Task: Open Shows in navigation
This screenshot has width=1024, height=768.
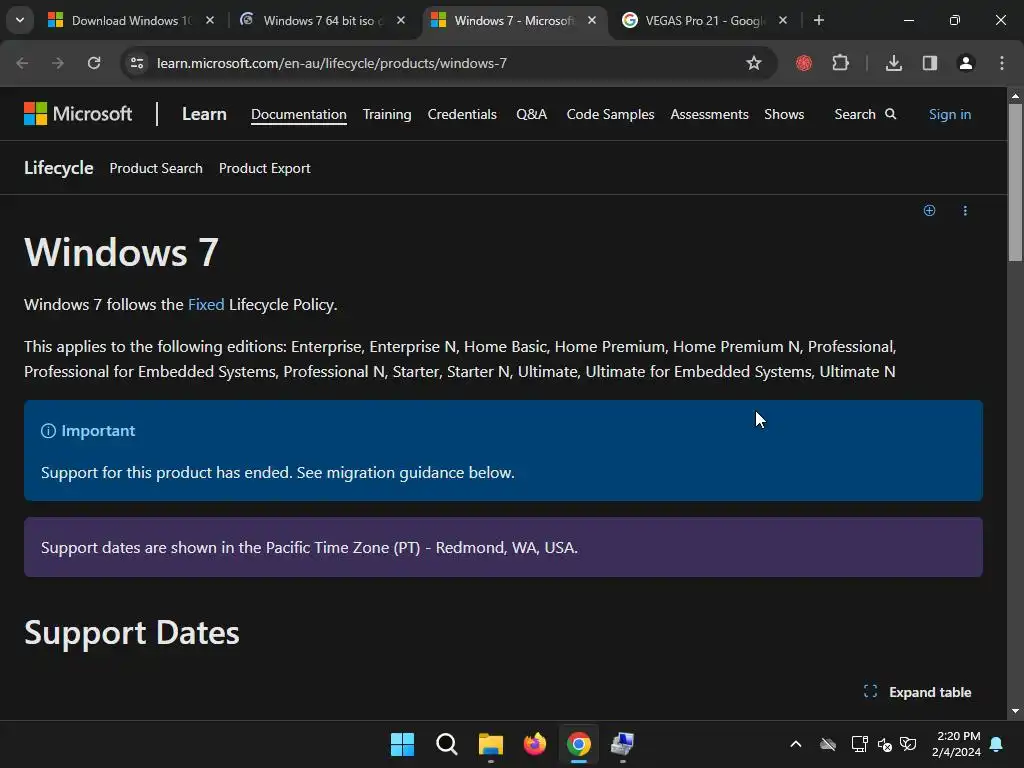Action: 784,114
